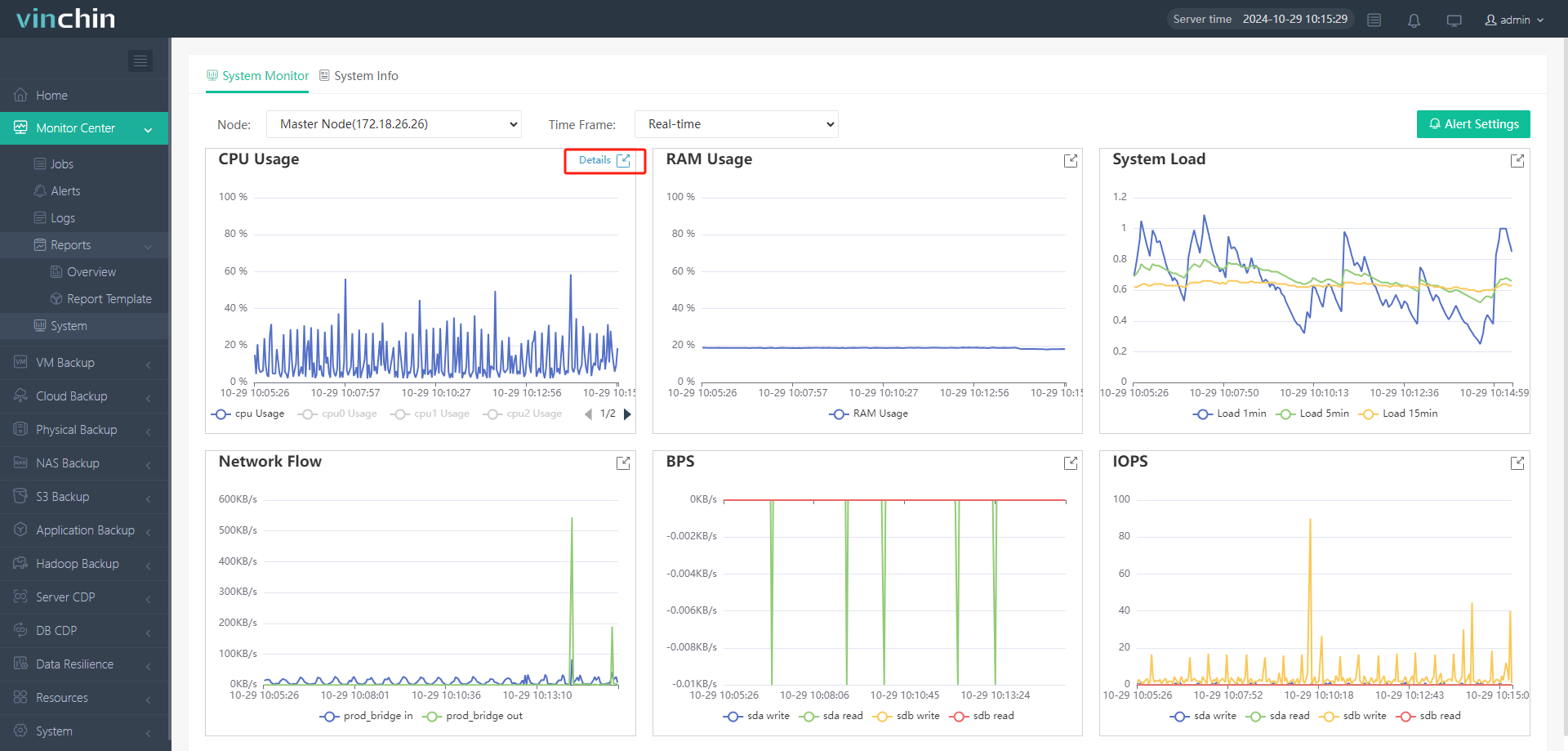Hide the Load 5min series
Viewport: 1568px width, 751px height.
tap(1313, 414)
